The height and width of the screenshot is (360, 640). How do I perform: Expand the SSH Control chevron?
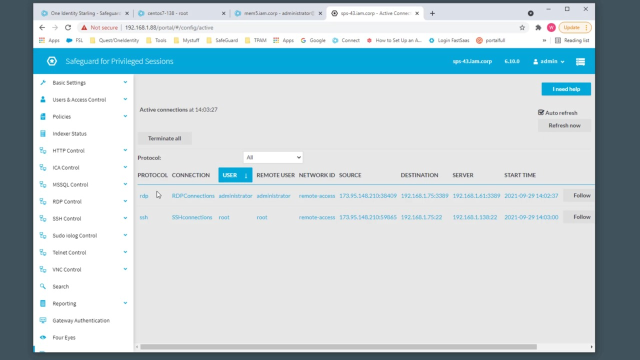pyautogui.click(x=125, y=218)
